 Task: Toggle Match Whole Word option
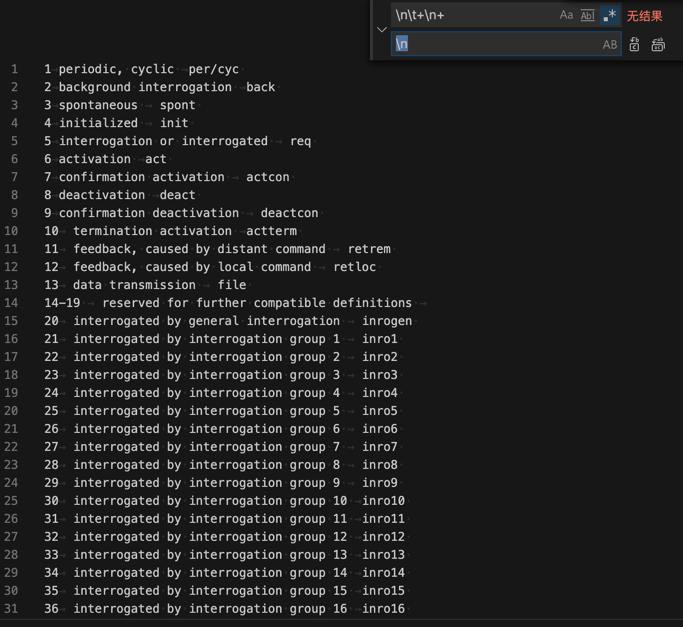click(x=587, y=15)
